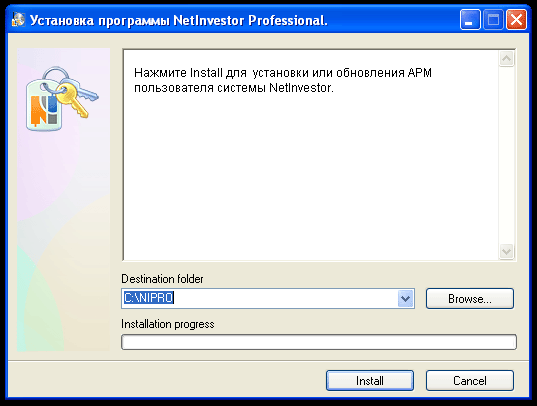Viewport: 537px width, 406px height.
Task: Click the scroll down arrow in message box
Action: (x=507, y=252)
